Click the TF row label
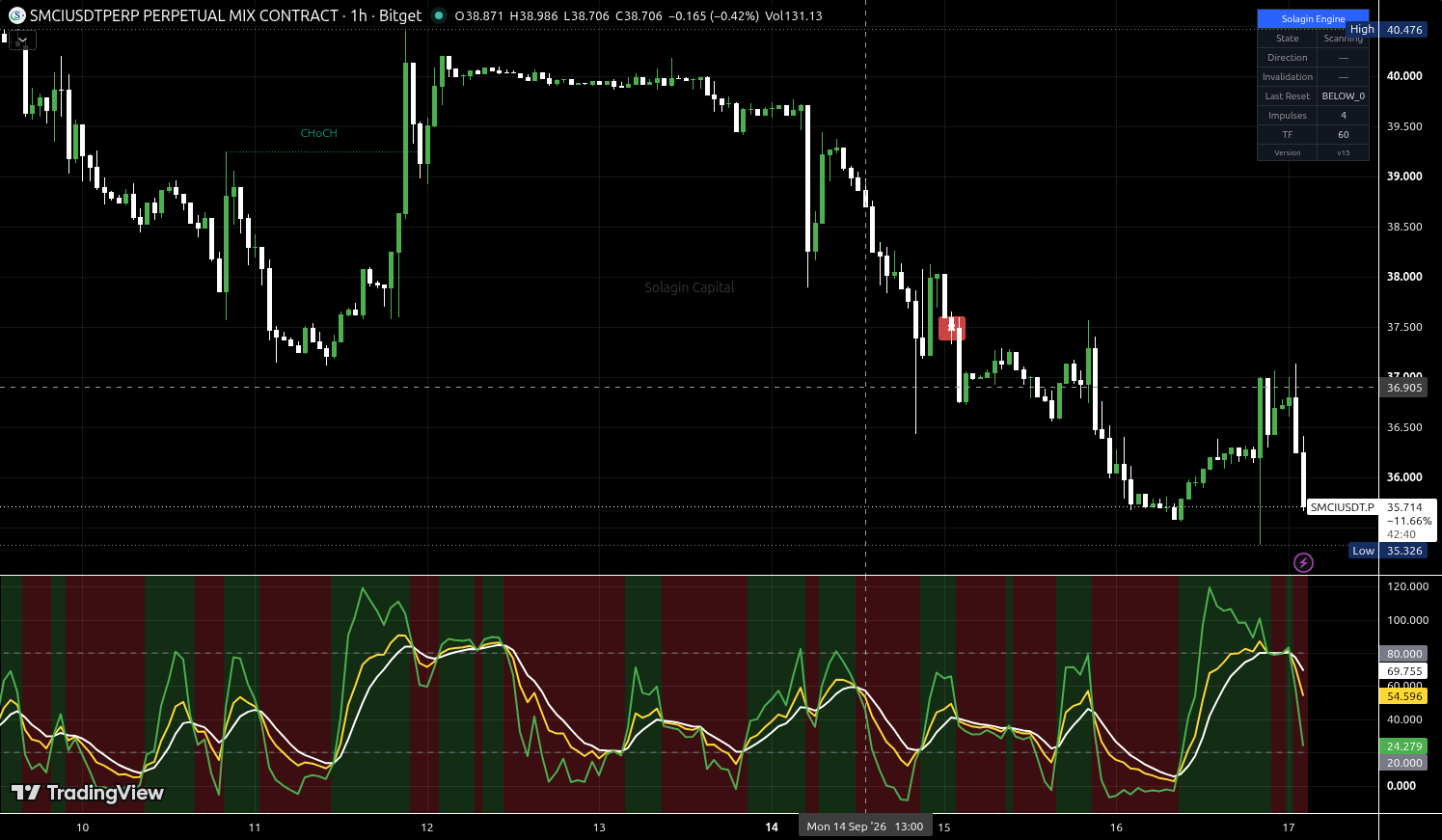The height and width of the screenshot is (840, 1442). (1288, 135)
